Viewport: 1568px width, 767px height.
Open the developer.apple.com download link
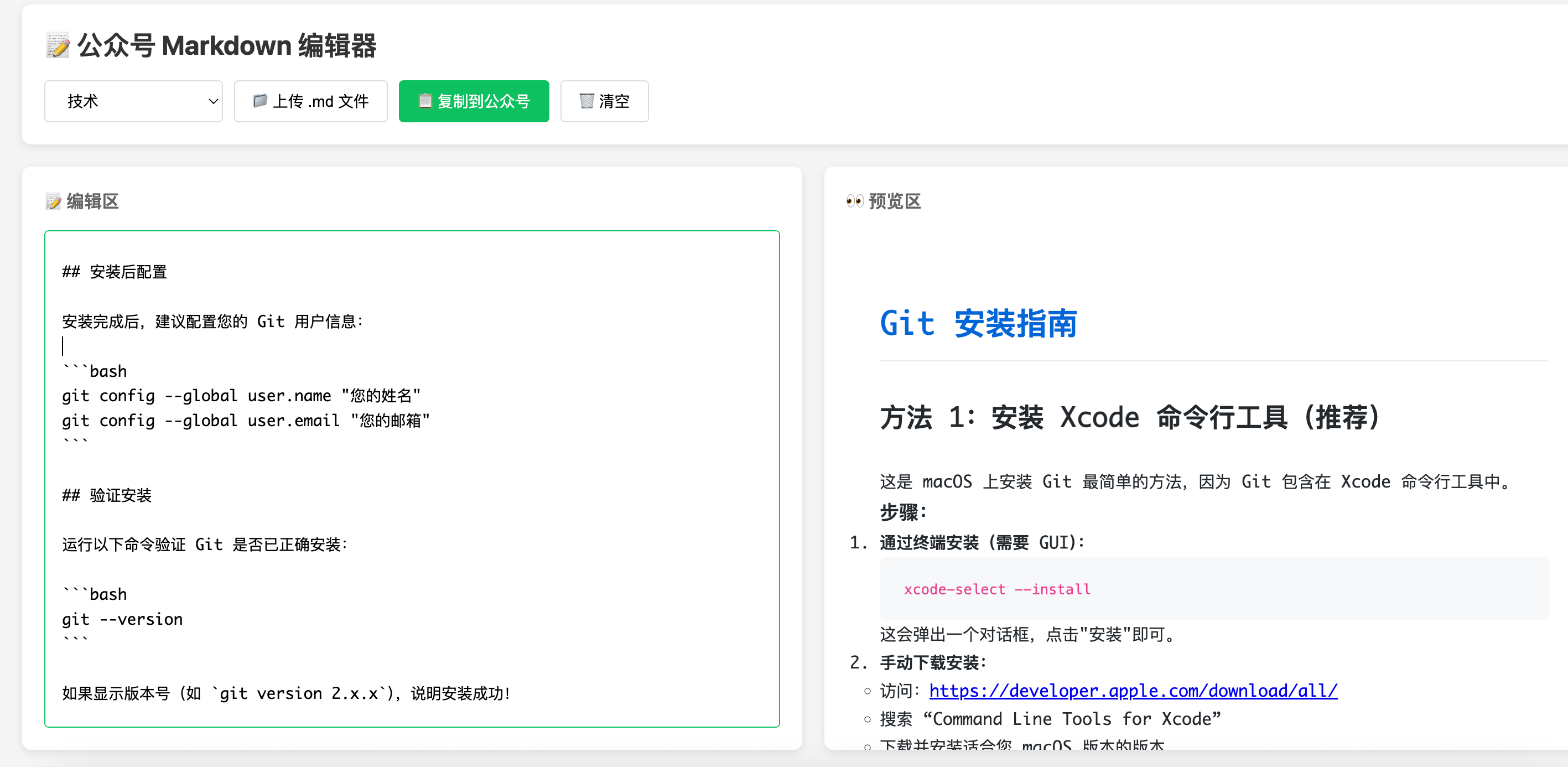(x=1132, y=691)
